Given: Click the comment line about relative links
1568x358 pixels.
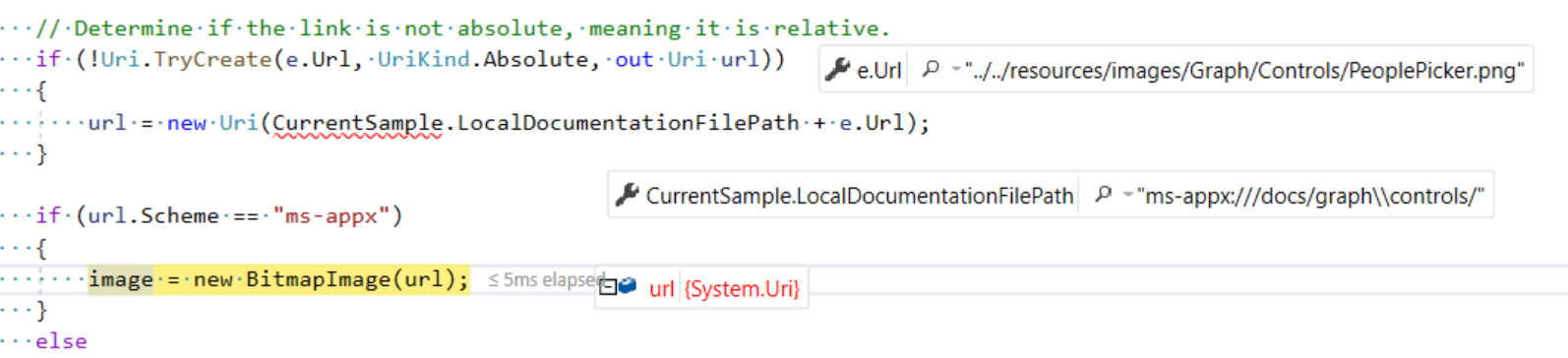Looking at the screenshot, I should tap(462, 29).
